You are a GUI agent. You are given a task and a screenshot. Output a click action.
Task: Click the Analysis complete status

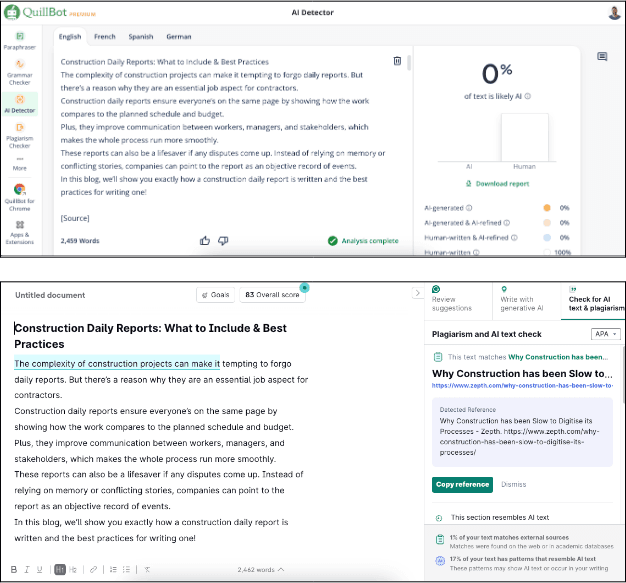(363, 241)
